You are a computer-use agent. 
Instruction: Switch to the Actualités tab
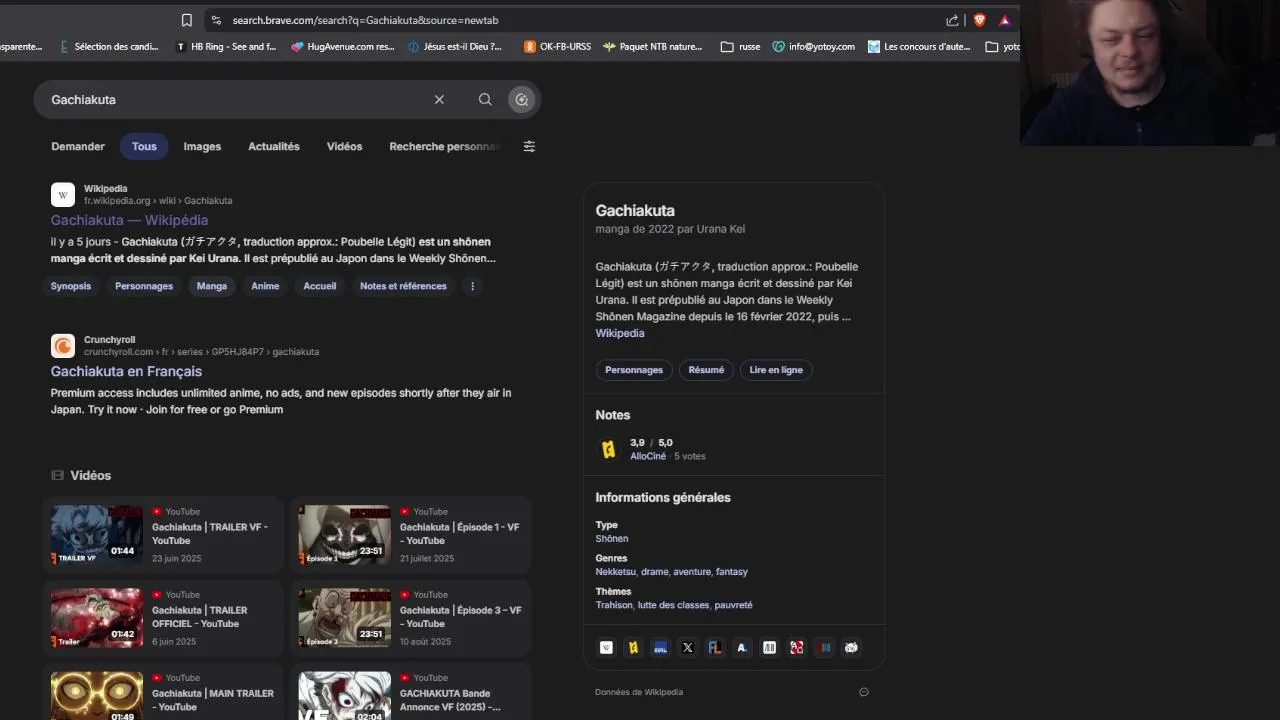coord(274,146)
